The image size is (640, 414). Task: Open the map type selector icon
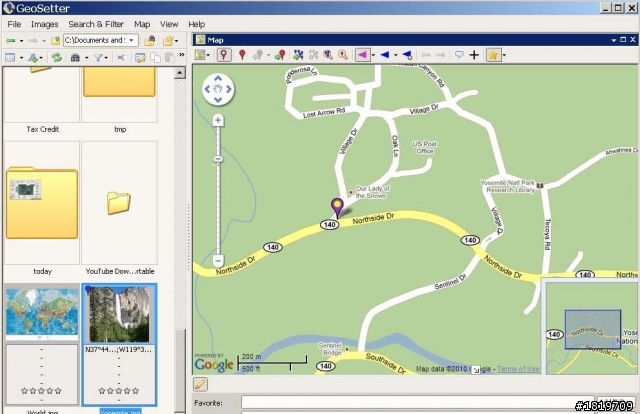point(200,55)
